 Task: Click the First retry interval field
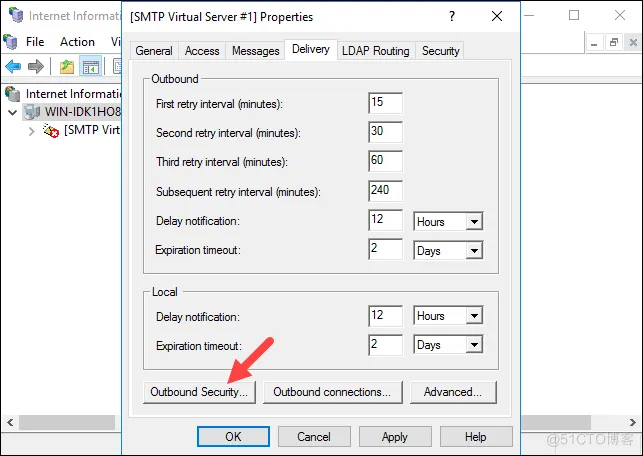click(x=385, y=103)
